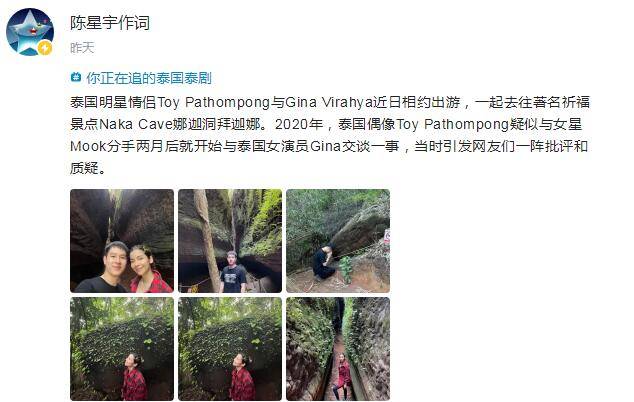Open username 陈星宇作词 profile
This screenshot has width=634, height=402.
[x=110, y=23]
